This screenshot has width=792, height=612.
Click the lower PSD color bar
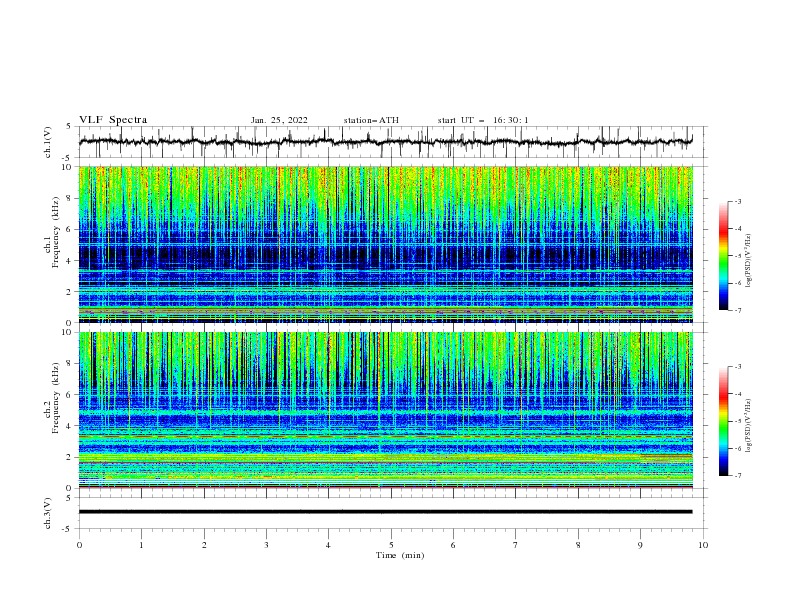(723, 421)
